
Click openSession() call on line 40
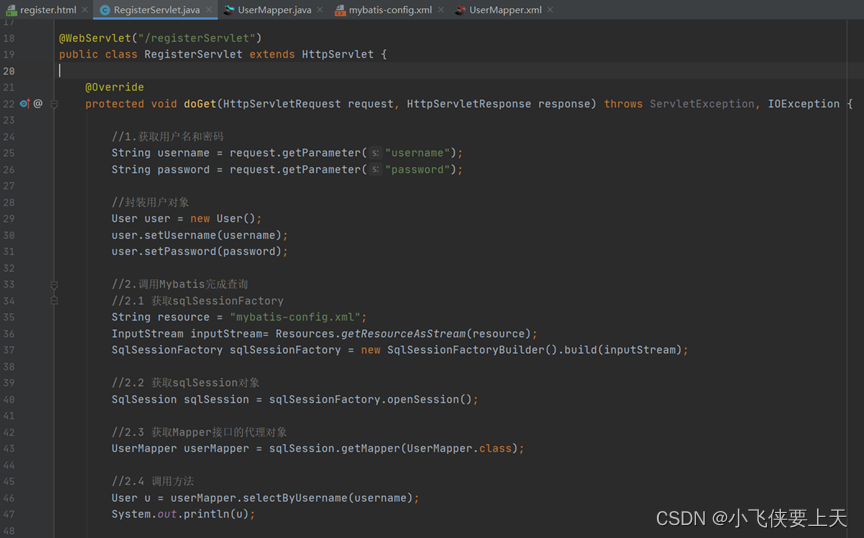point(429,399)
